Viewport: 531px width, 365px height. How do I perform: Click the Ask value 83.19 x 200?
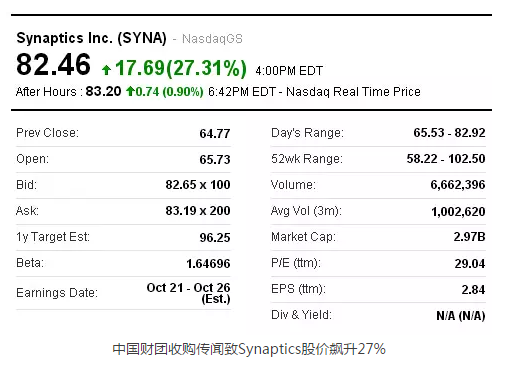[198, 211]
